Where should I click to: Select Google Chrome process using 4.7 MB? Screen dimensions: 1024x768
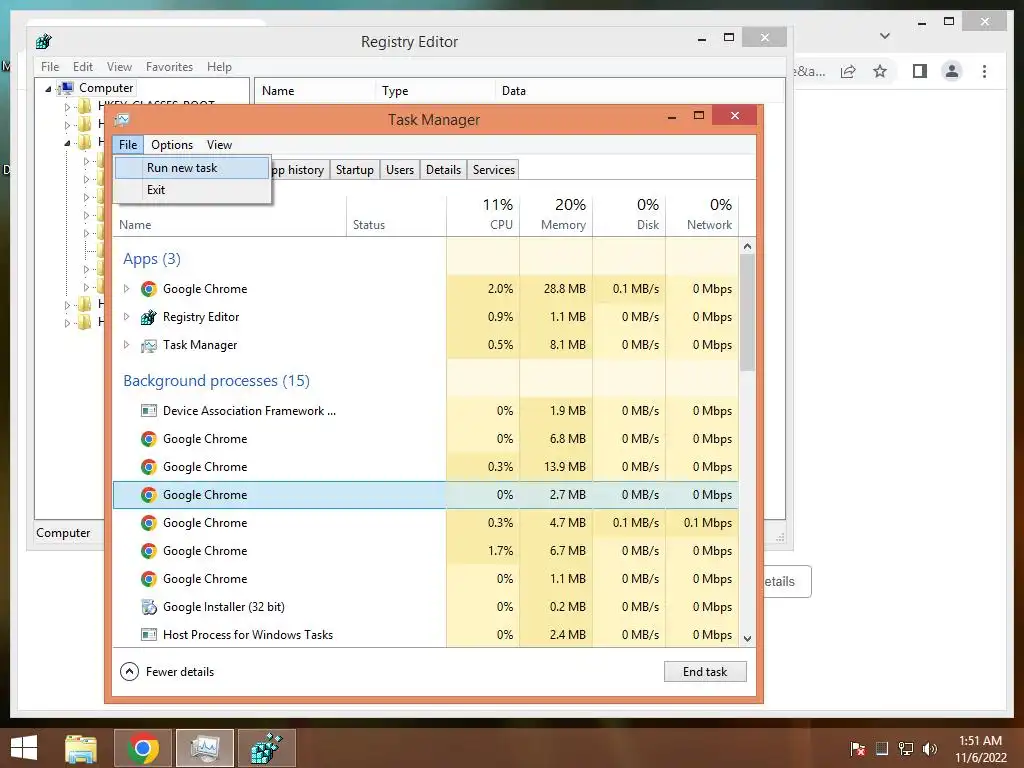pos(426,523)
